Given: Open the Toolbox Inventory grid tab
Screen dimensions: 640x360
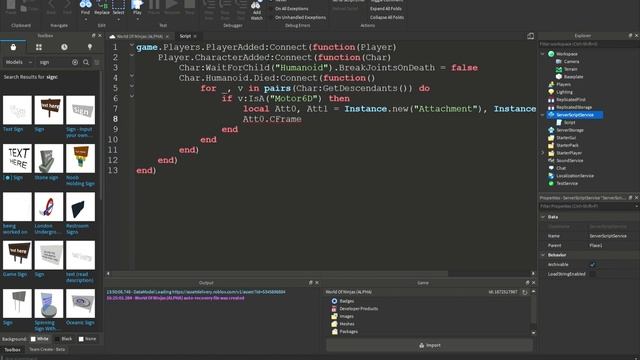Looking at the screenshot, I should pyautogui.click(x=39, y=47).
